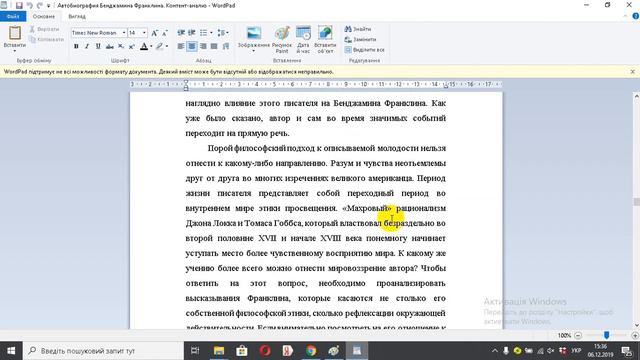Open Opera browser from taskbar
This screenshot has height=360, width=640.
coord(265,351)
